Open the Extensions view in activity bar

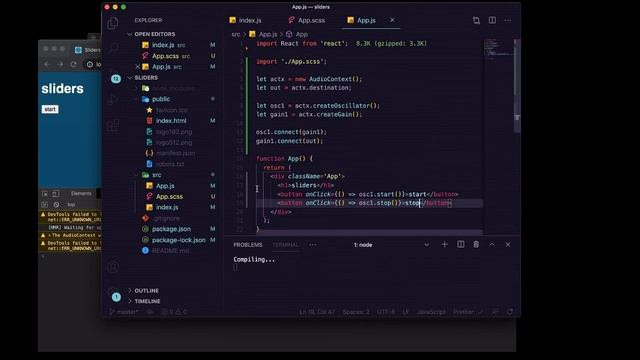point(113,125)
